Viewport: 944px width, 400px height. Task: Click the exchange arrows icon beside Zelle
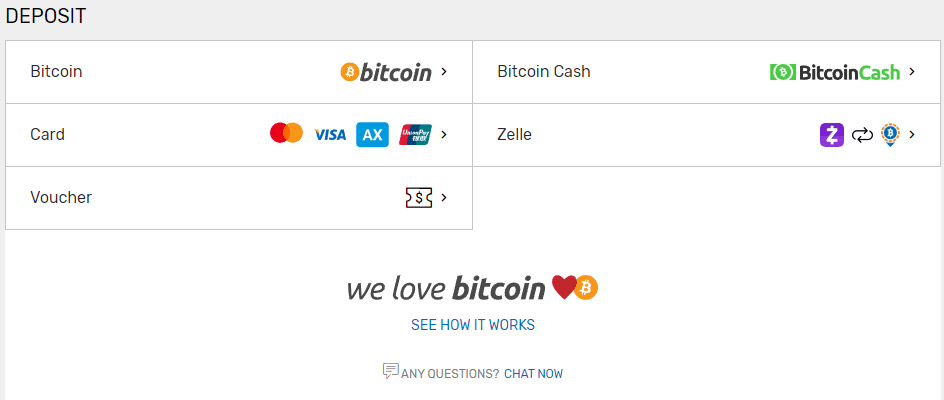point(862,136)
